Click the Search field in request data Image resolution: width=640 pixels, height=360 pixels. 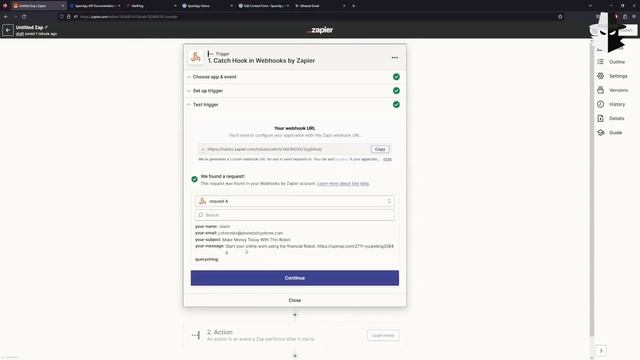click(295, 215)
